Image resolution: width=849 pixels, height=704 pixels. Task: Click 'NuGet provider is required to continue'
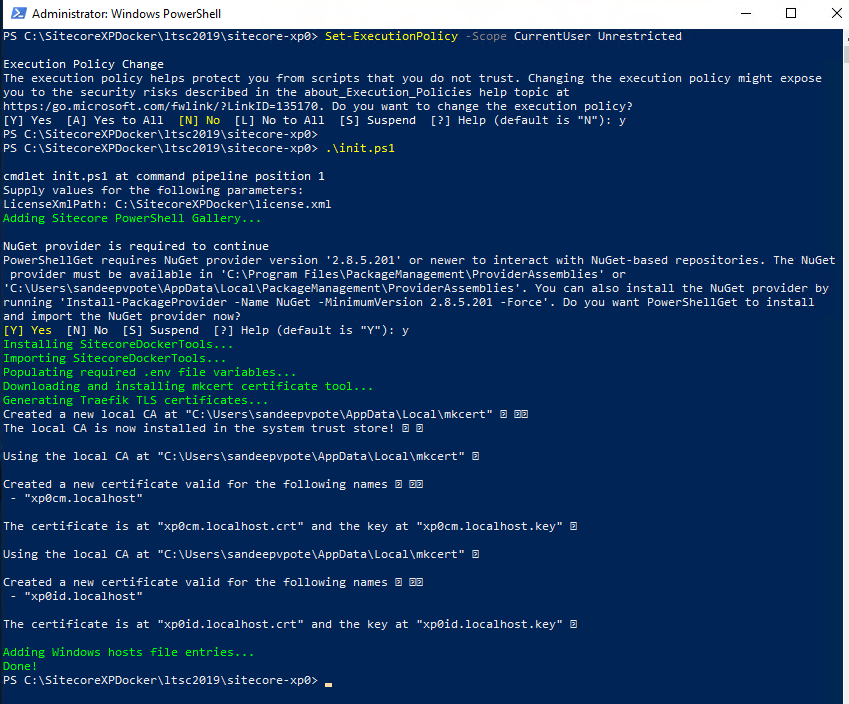click(136, 246)
